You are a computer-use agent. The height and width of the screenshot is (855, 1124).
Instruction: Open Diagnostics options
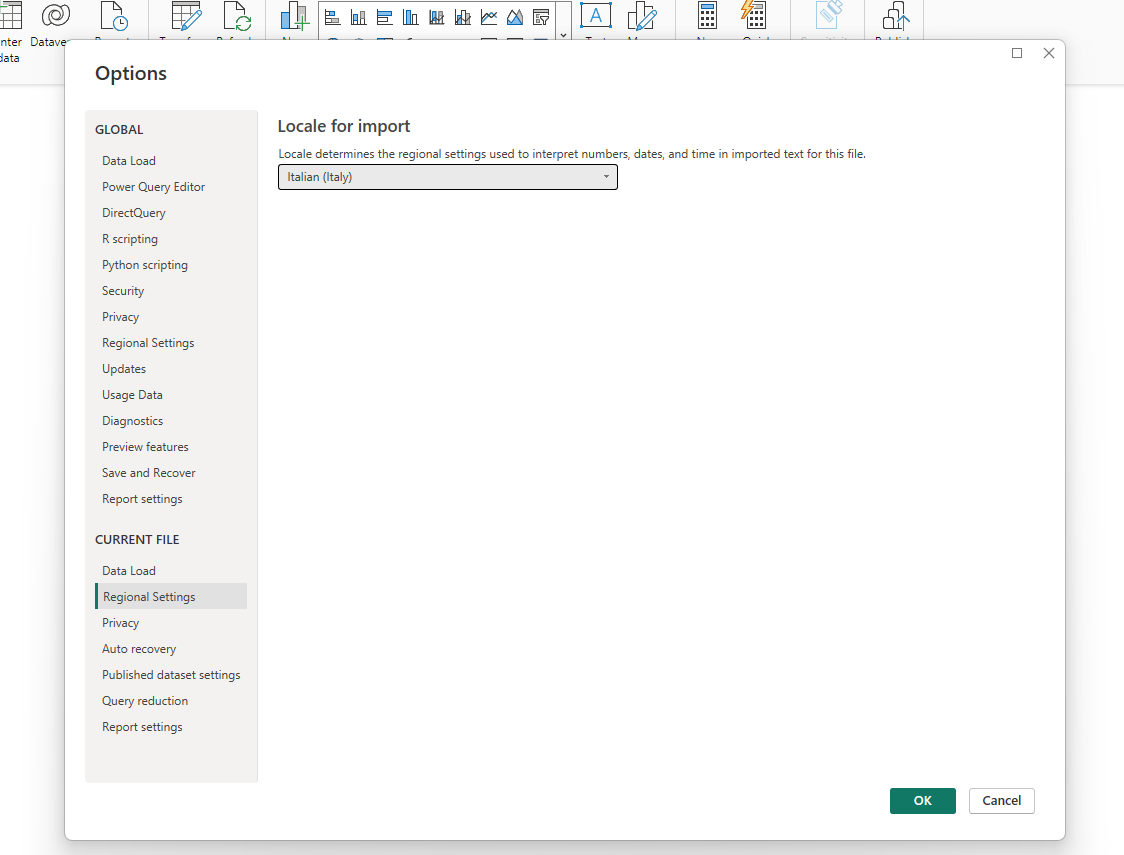(x=133, y=421)
